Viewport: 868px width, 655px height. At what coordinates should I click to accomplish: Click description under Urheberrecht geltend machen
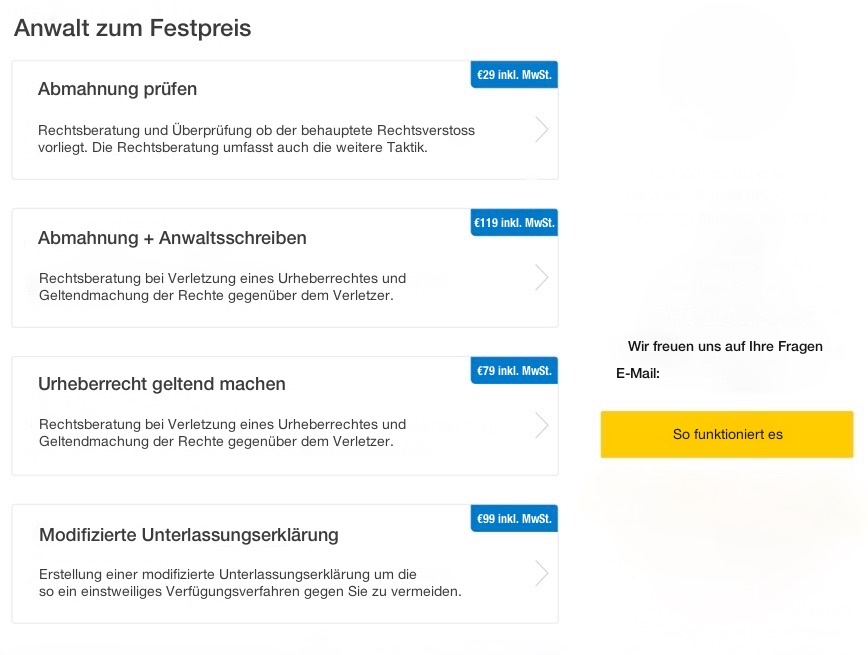[222, 433]
